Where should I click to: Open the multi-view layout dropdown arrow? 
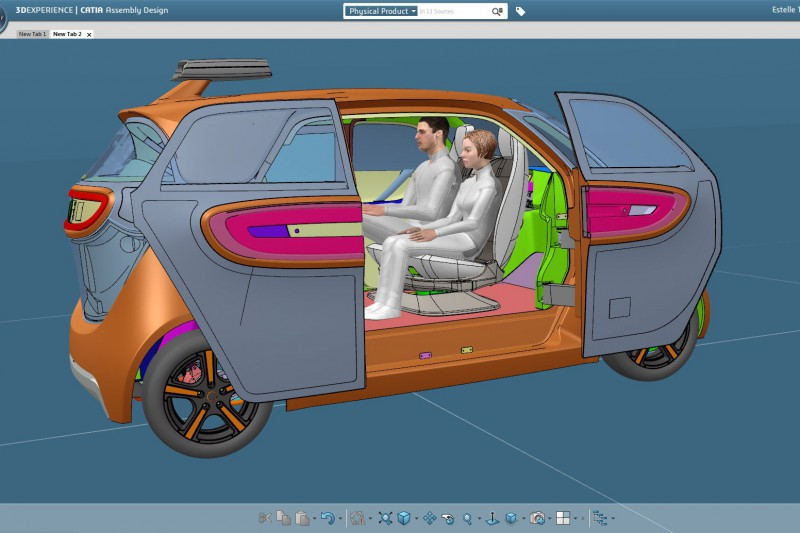576,519
